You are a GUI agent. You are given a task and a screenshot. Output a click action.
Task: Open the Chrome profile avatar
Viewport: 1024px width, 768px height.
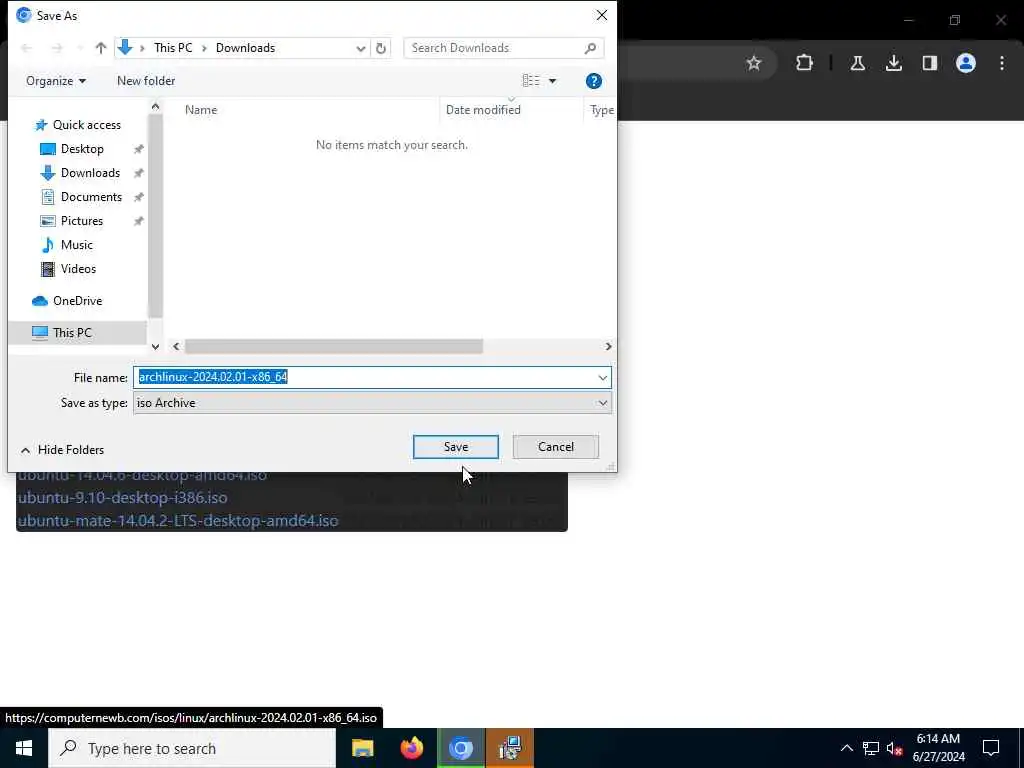click(966, 63)
